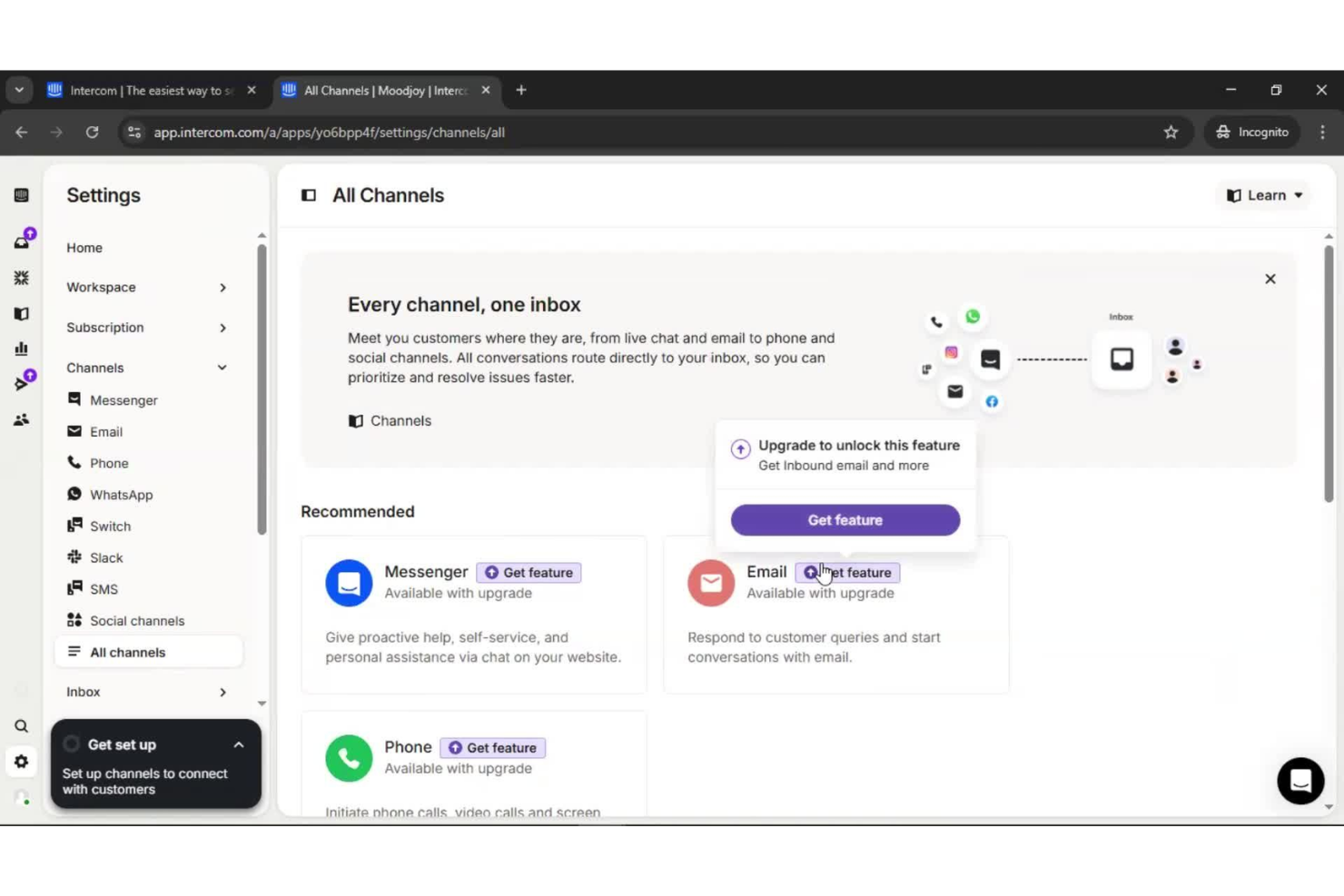Select Slack in Channels sidebar

(x=106, y=558)
